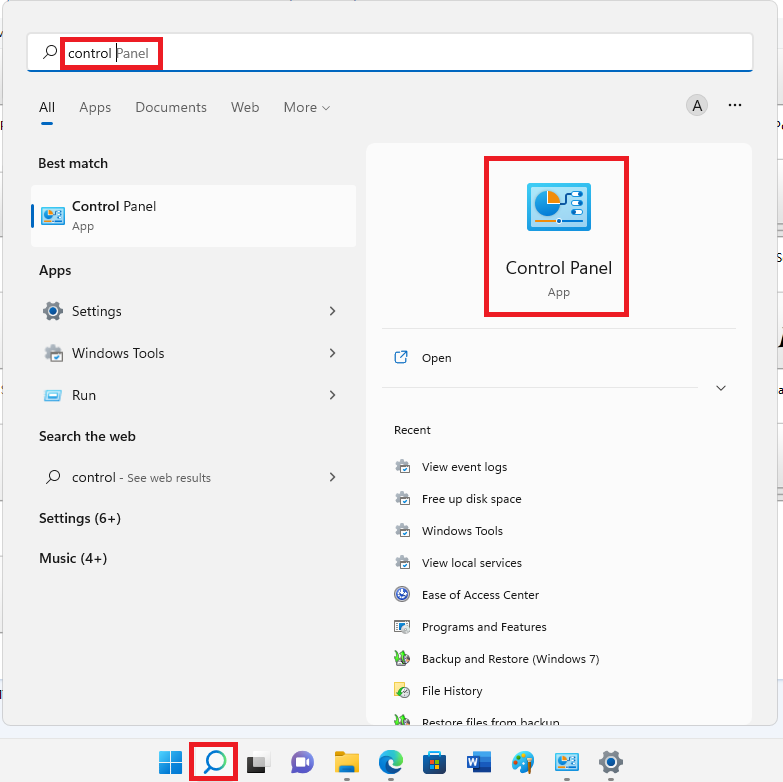This screenshot has width=783, height=782.
Task: Select the Control Panel best match result
Action: pos(193,216)
